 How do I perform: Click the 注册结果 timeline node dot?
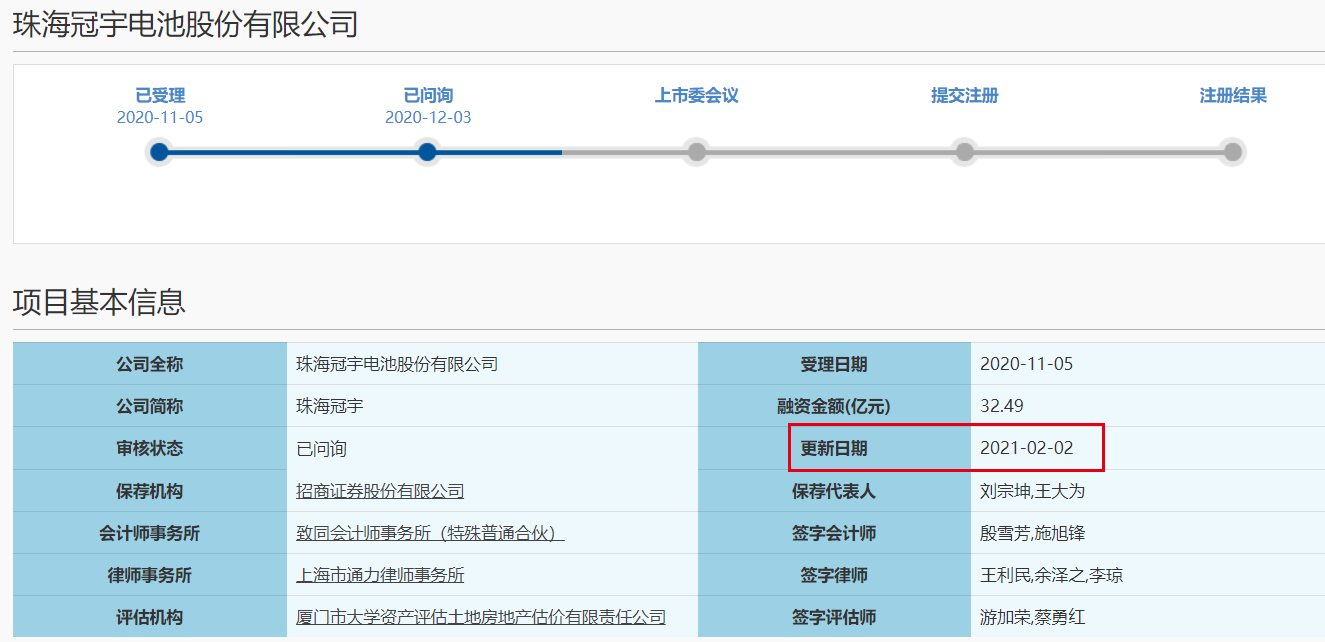pos(1233,152)
